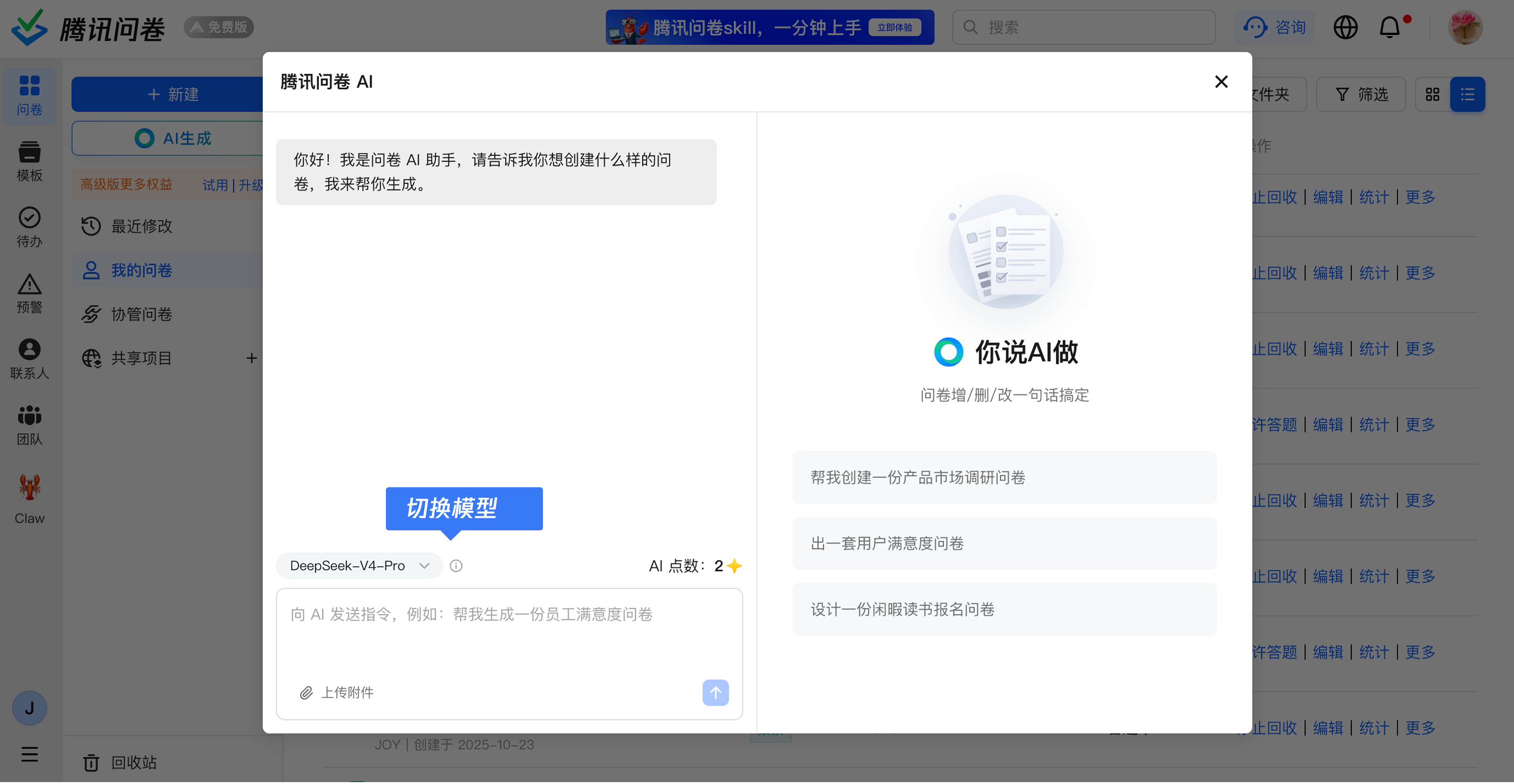Send the message with the arrow button
The image size is (1514, 784).
tap(715, 693)
